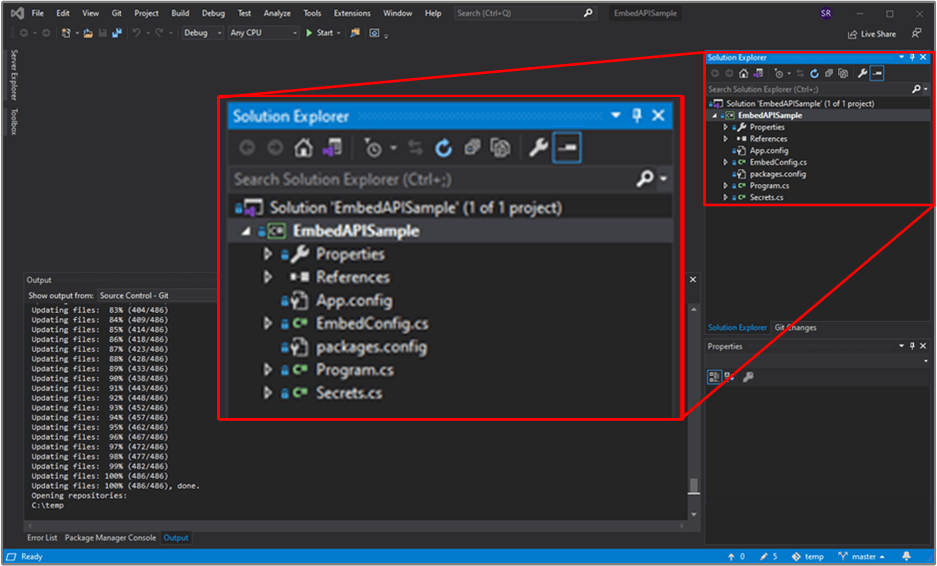The image size is (937, 566).
Task: Switch to the Error List tab
Action: click(x=42, y=538)
